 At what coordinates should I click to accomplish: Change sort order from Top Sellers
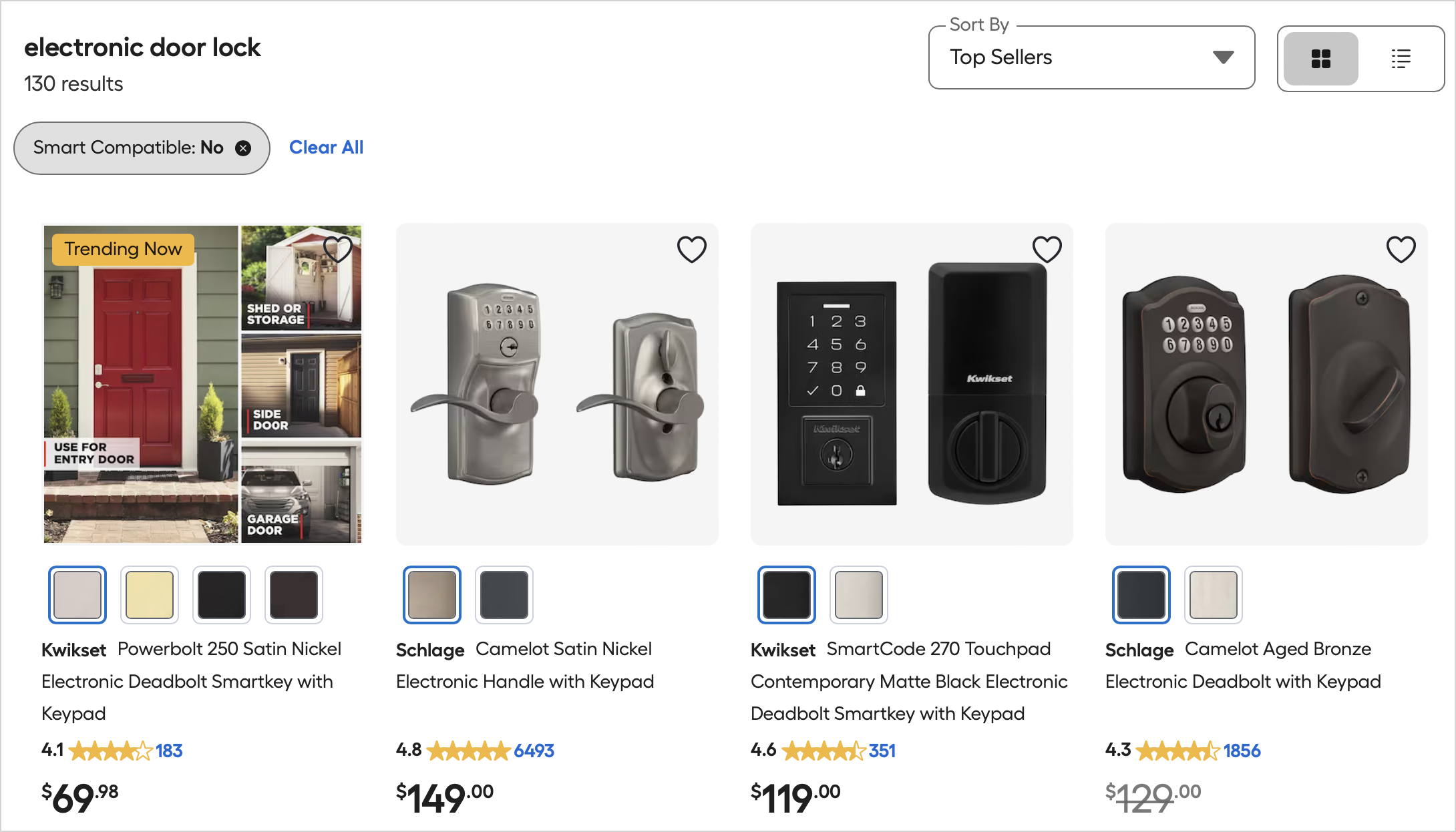1091,57
